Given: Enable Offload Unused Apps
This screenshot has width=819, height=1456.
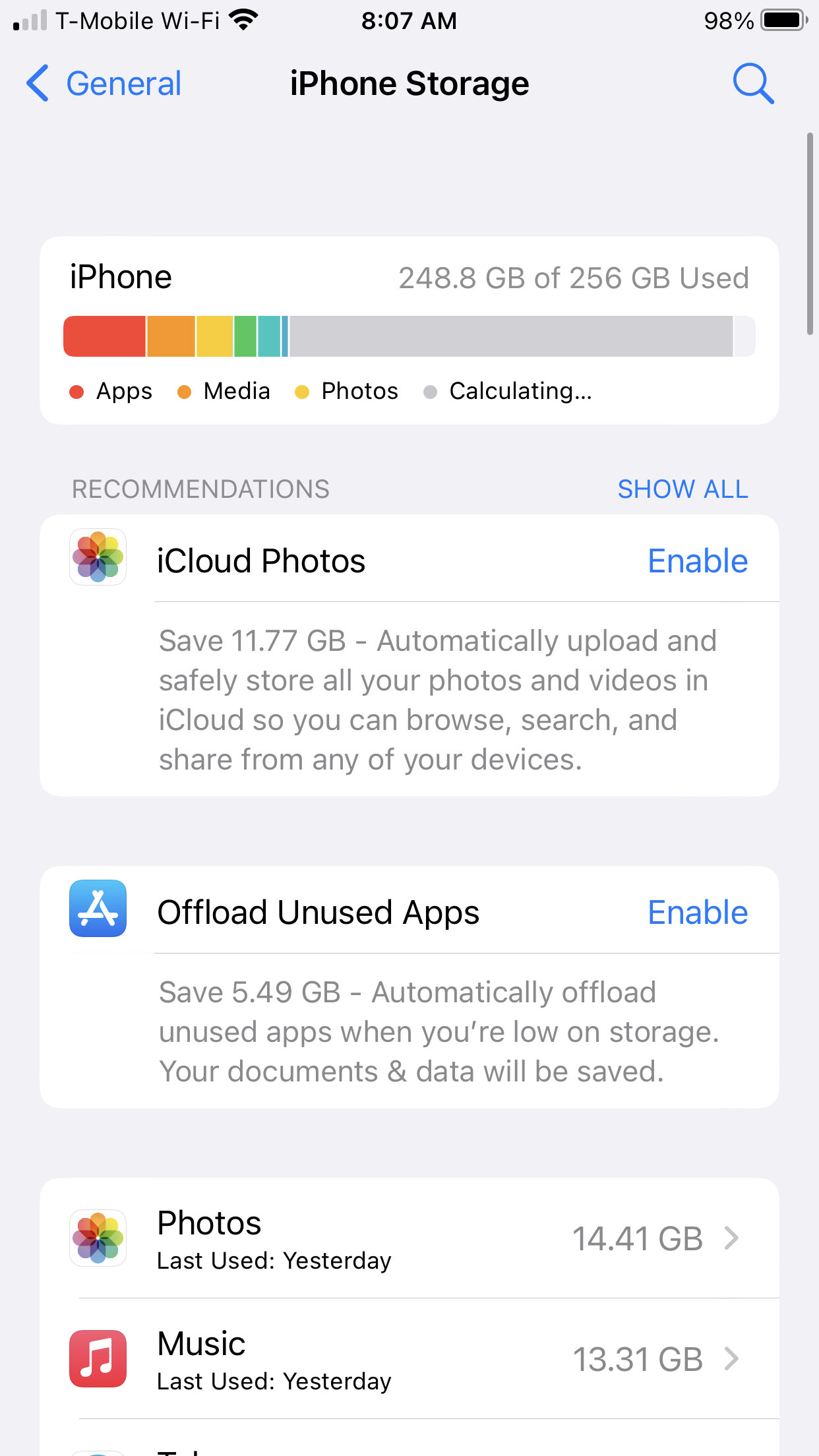Looking at the screenshot, I should 697,913.
